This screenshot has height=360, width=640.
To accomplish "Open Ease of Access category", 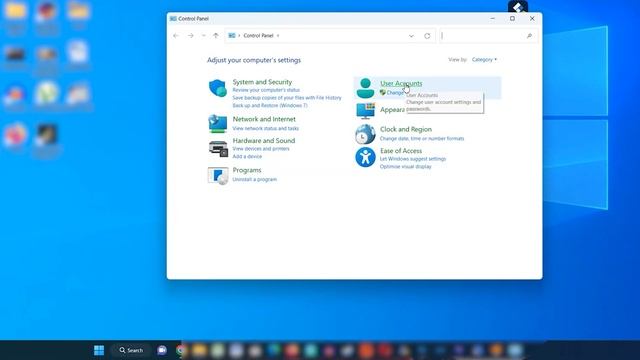I will (401, 151).
